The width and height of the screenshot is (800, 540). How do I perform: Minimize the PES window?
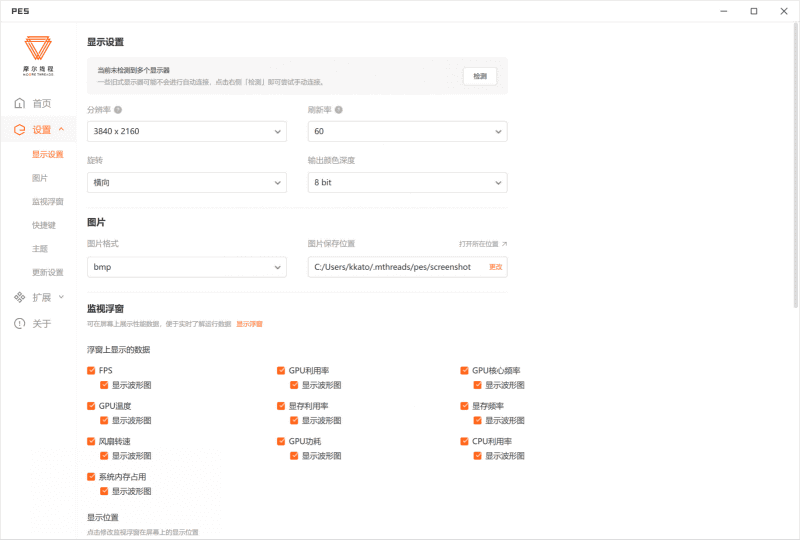click(723, 11)
